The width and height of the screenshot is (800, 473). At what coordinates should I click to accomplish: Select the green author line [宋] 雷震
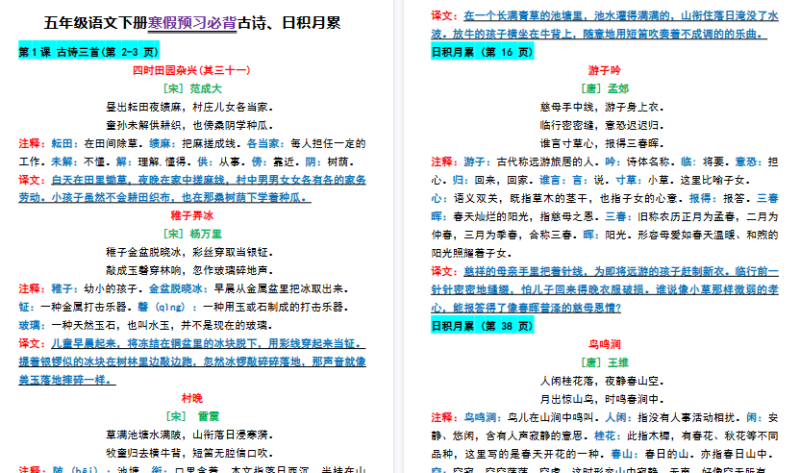[x=192, y=417]
